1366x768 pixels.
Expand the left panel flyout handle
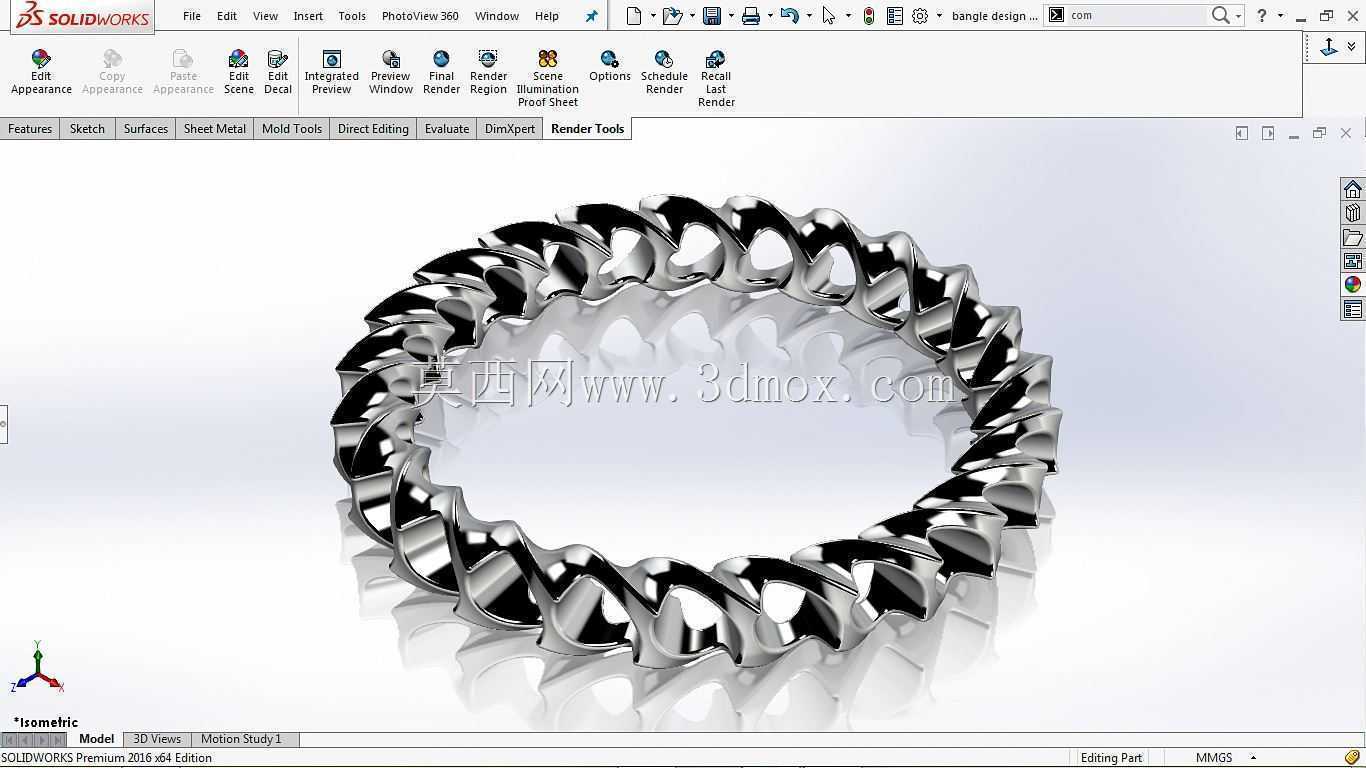3,424
